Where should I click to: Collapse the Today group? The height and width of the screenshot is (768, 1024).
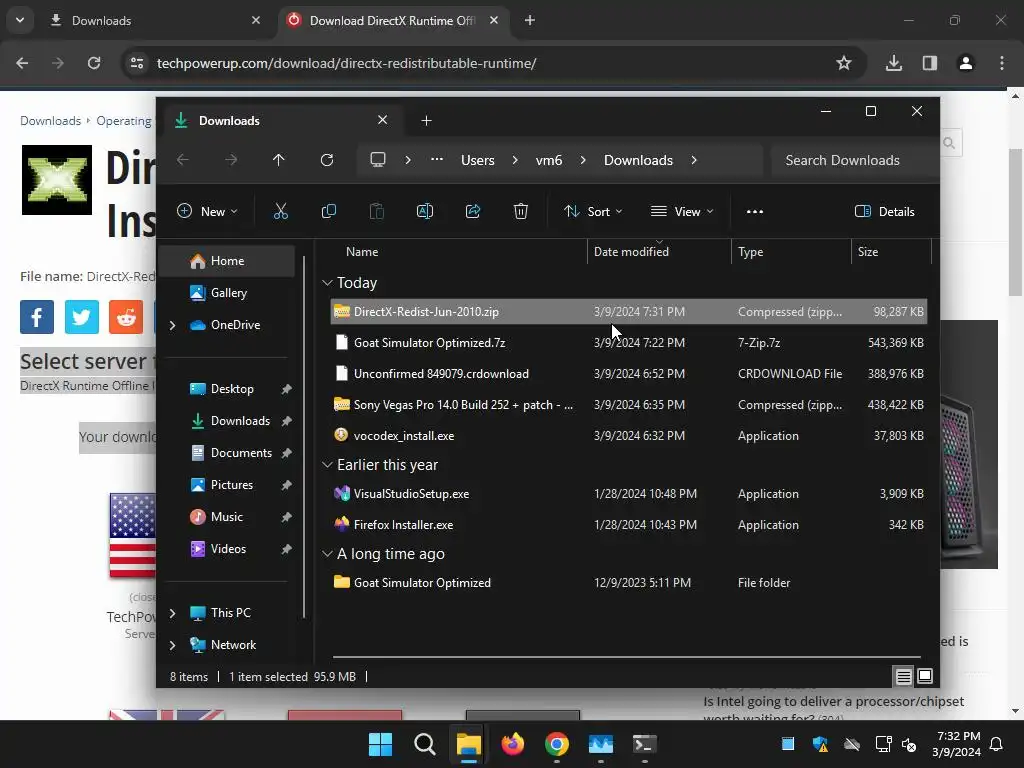click(x=327, y=283)
